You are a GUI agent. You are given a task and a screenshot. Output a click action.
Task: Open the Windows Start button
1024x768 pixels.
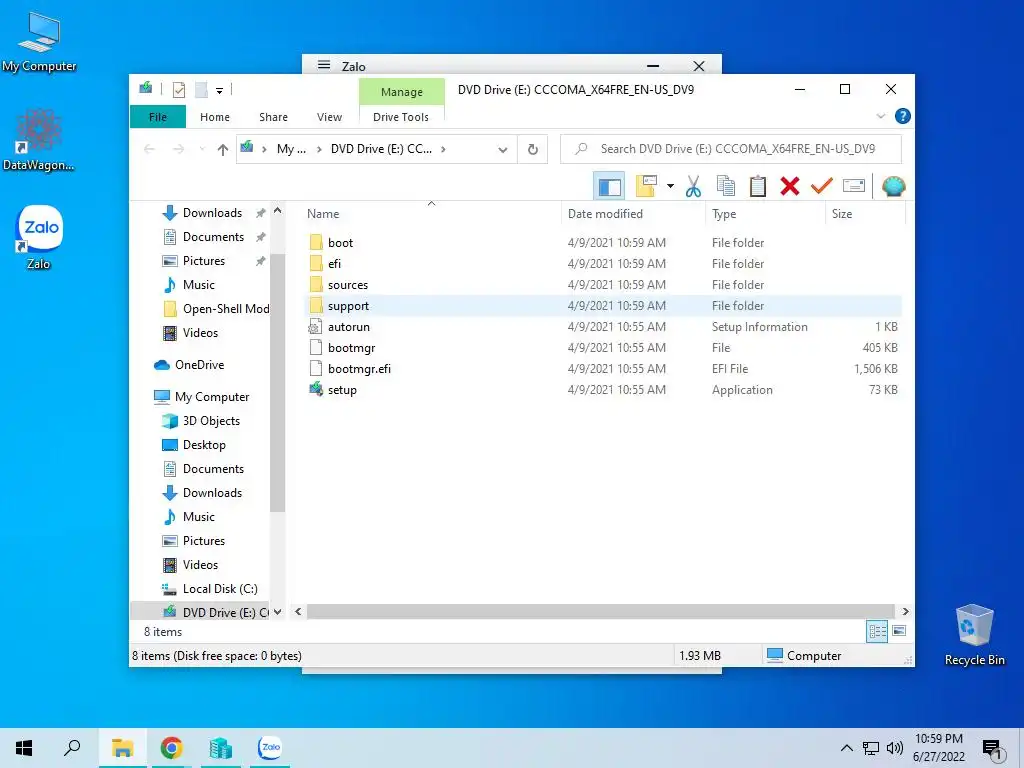click(24, 748)
